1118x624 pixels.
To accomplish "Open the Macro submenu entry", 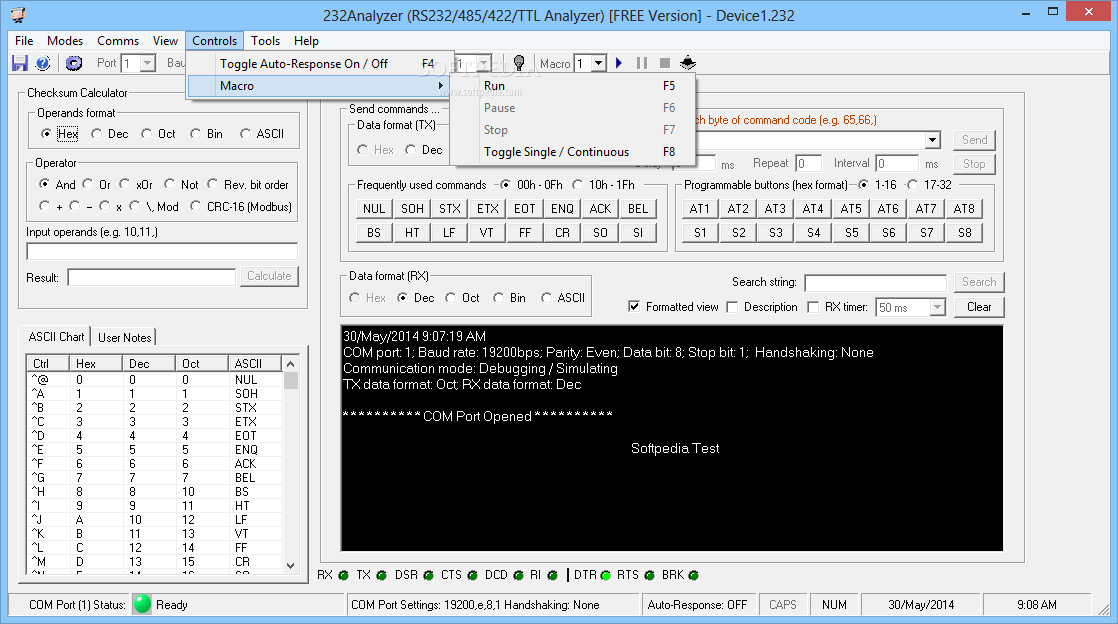I will (319, 86).
